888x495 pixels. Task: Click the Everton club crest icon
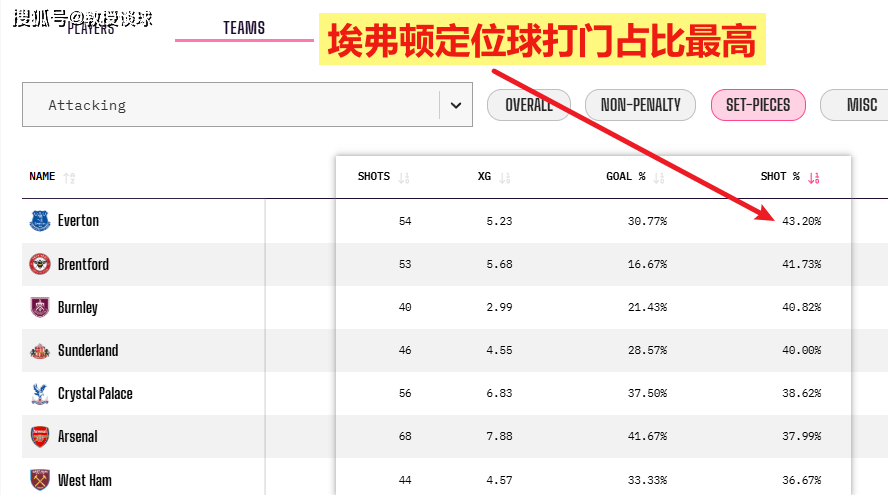[x=40, y=221]
